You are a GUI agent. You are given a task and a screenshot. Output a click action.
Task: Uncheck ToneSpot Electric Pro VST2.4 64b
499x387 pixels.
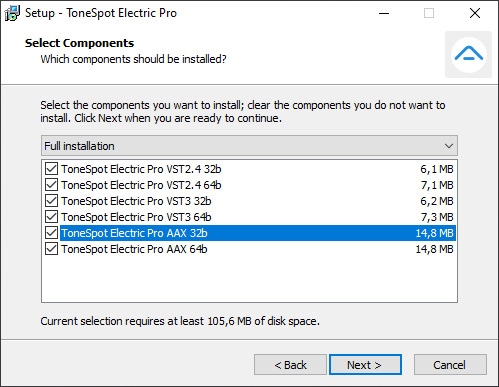[51, 185]
